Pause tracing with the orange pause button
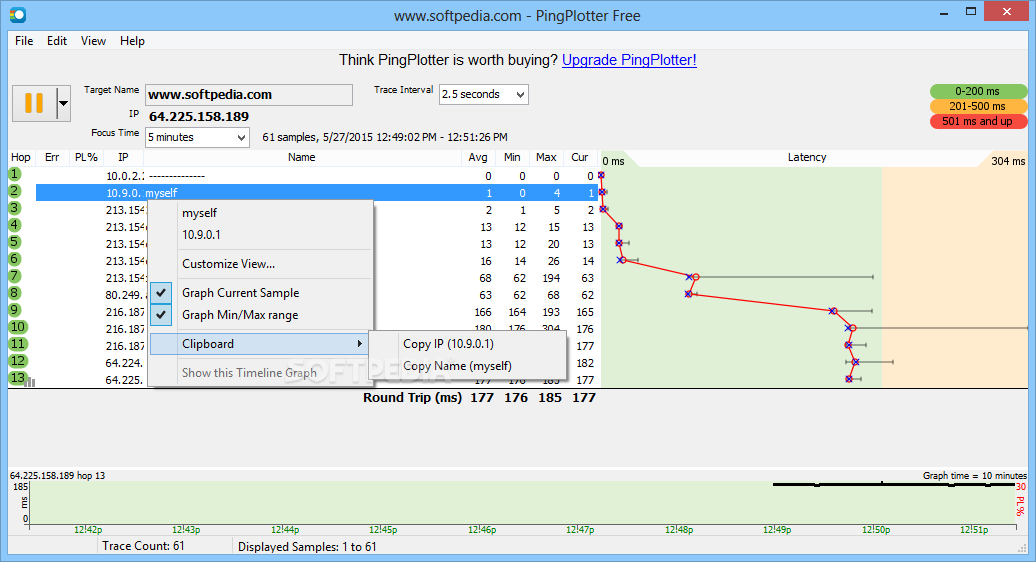The height and width of the screenshot is (562, 1036). 34,103
